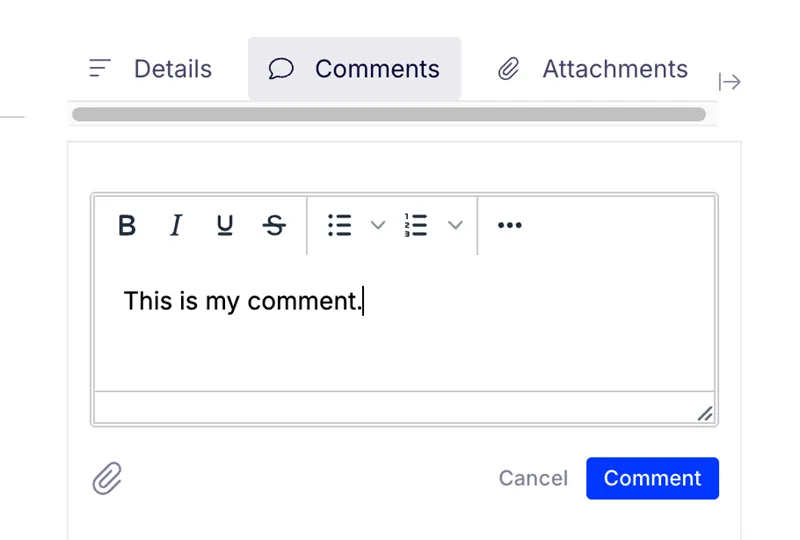This screenshot has height=540, width=800.
Task: Insert a bulleted list
Action: coord(340,225)
